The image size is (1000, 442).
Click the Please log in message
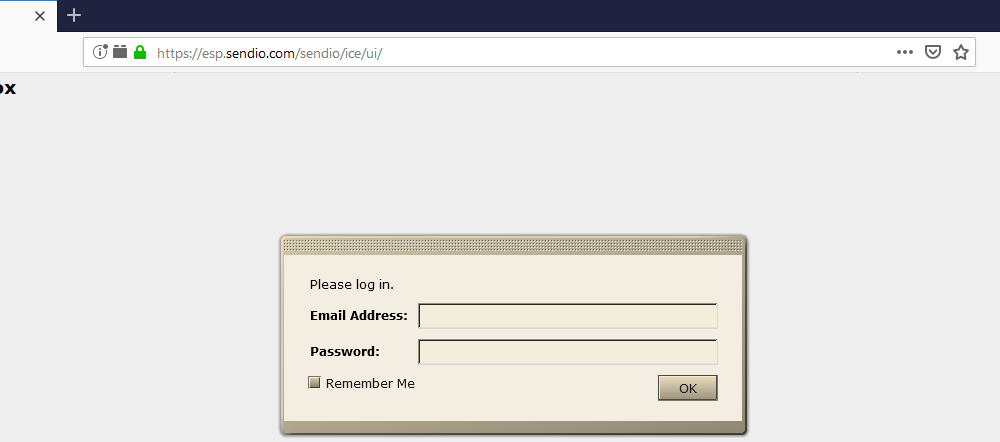point(351,284)
